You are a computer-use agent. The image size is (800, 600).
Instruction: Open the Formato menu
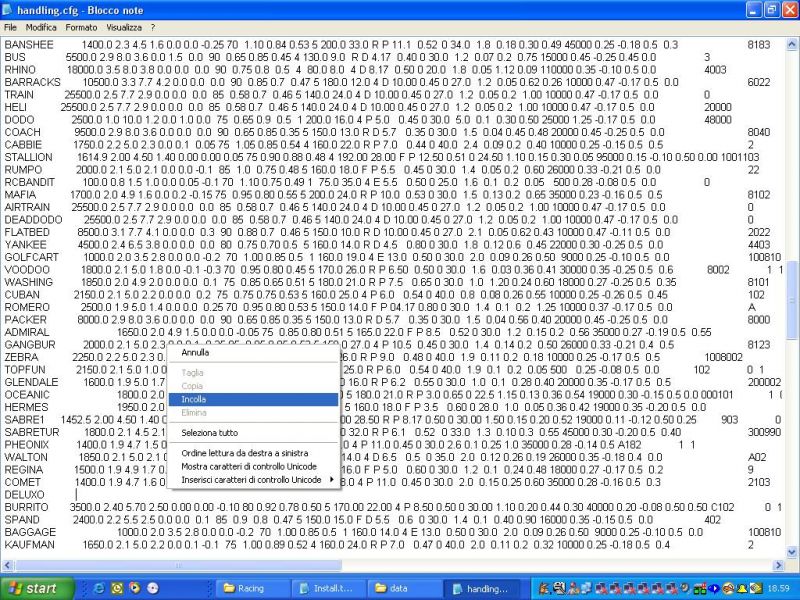(81, 27)
